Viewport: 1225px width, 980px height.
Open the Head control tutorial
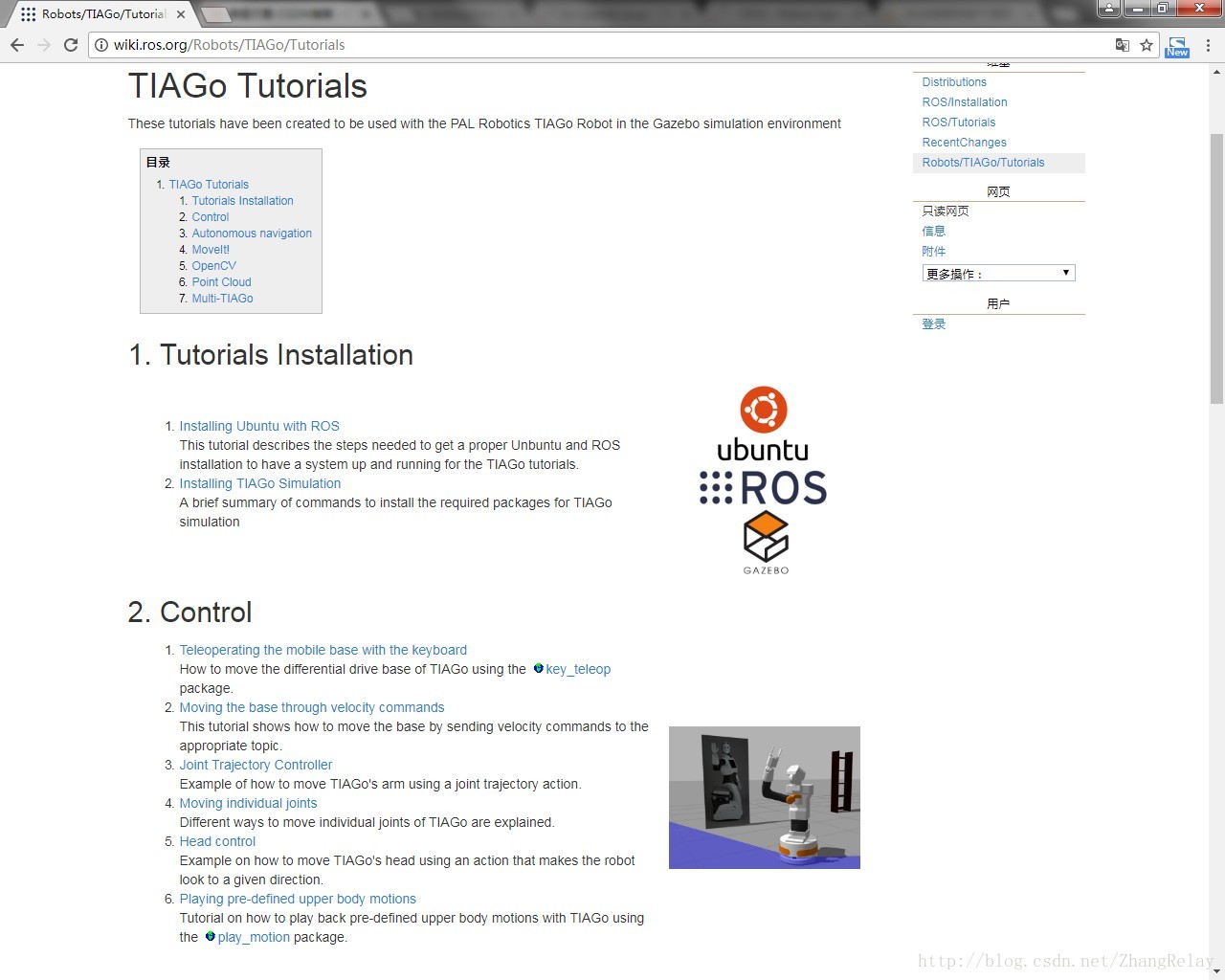217,841
